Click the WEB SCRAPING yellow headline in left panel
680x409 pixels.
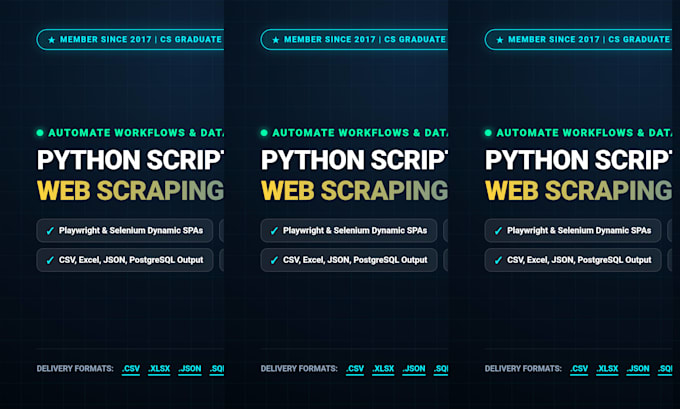click(x=131, y=191)
